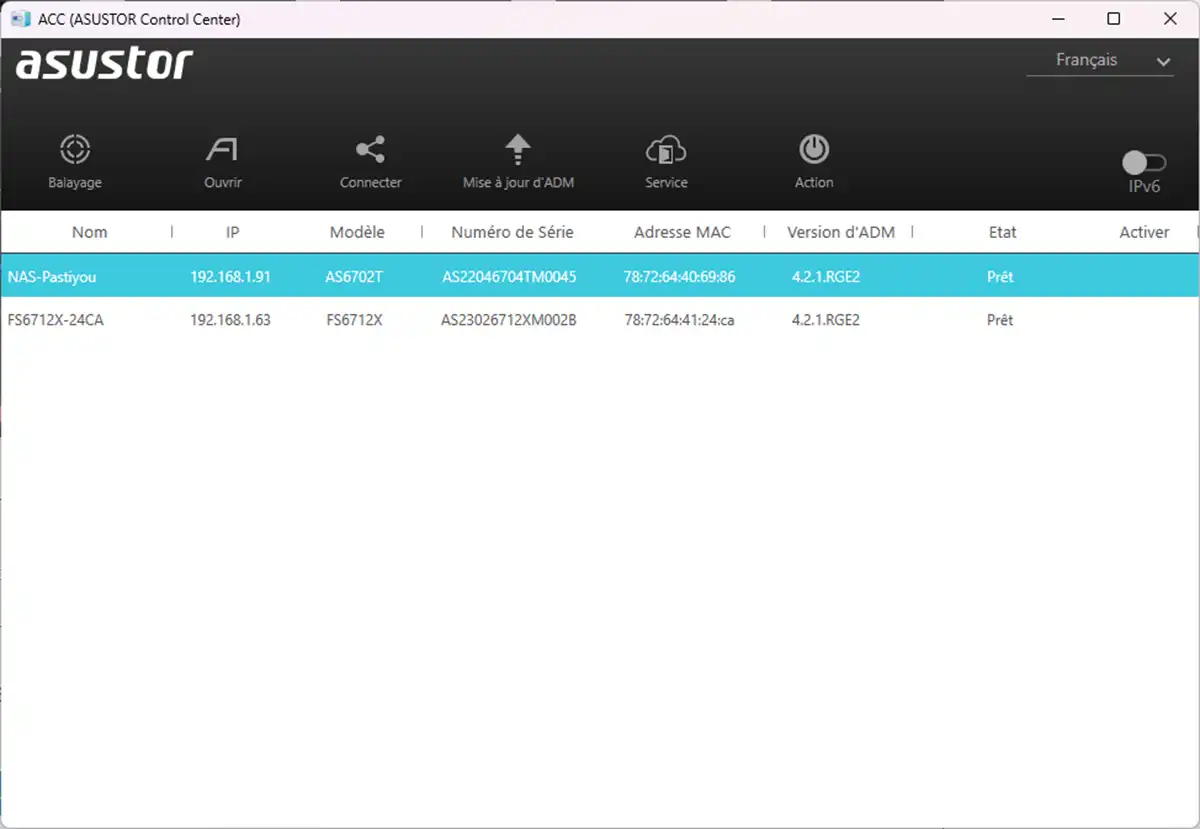Sort by the Version d'ADM column

[841, 231]
